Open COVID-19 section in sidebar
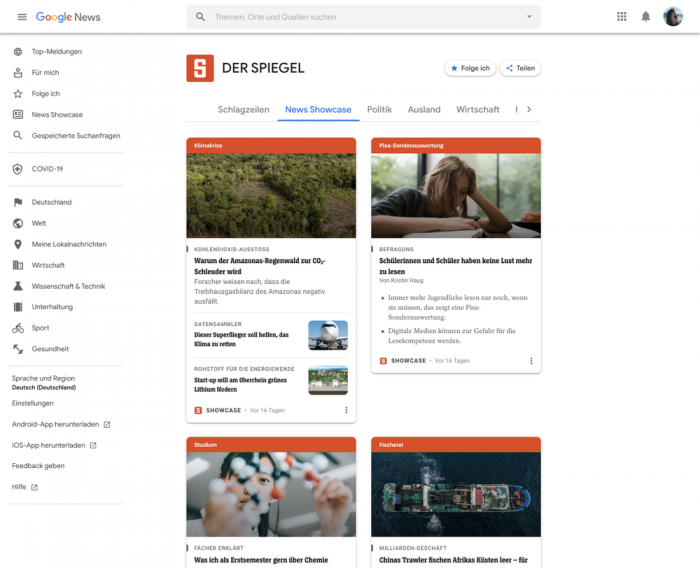The width and height of the screenshot is (700, 568). (47, 169)
